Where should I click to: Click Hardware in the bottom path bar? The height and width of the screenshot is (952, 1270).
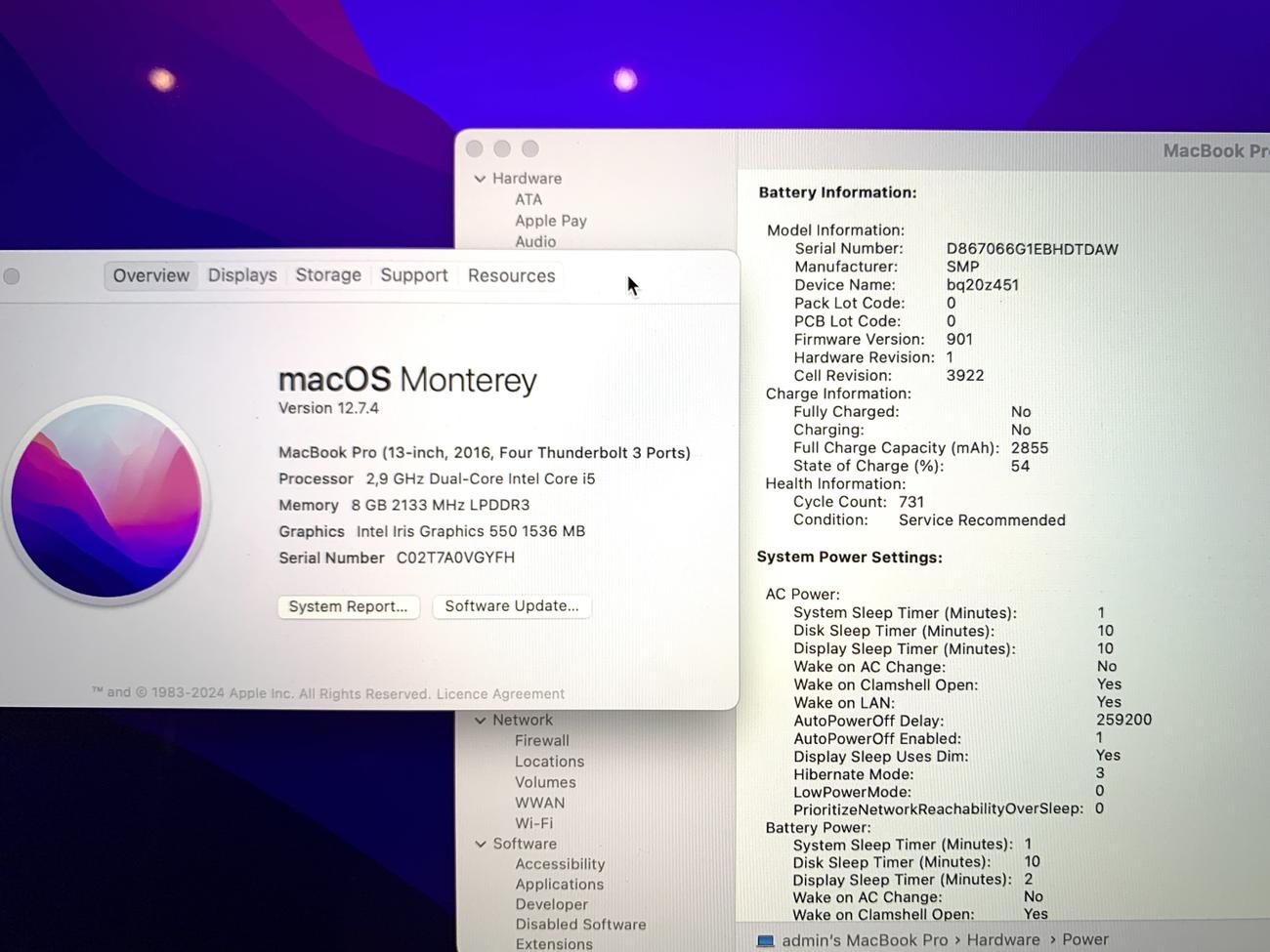(1003, 940)
